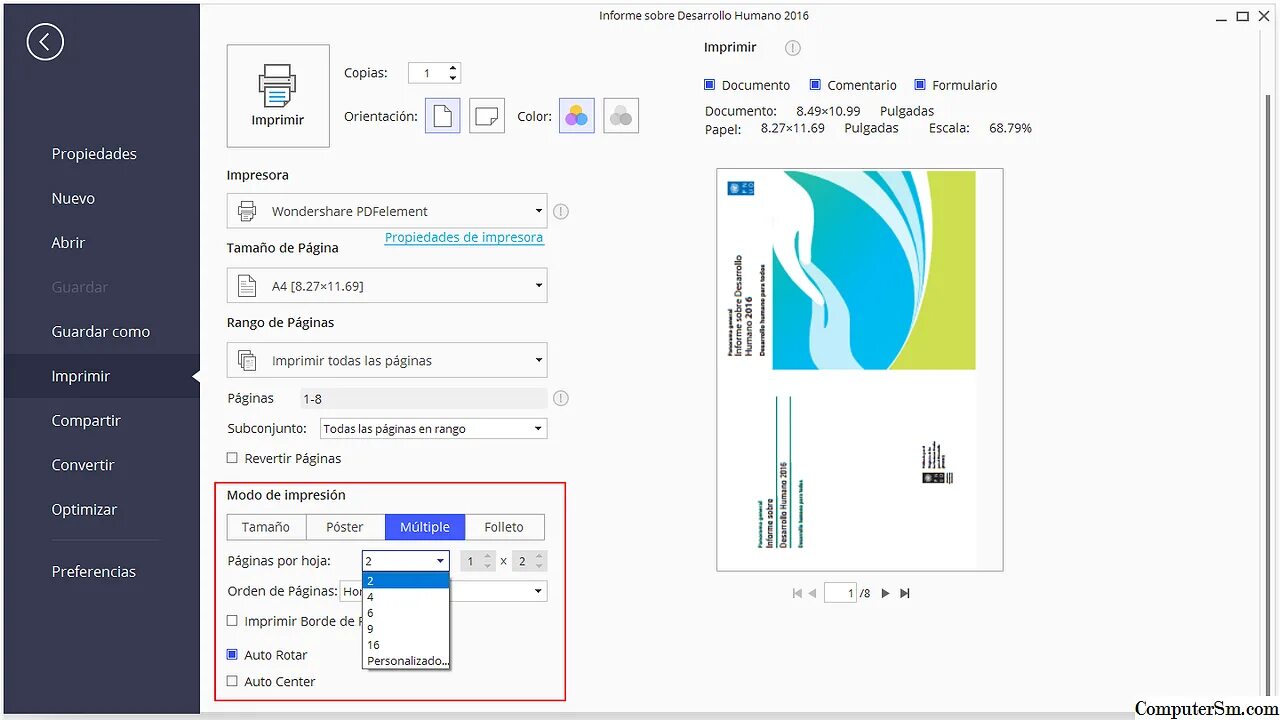Choose 9 in pages-per-sheet list
Viewport: 1280px width, 720px height.
tap(406, 629)
